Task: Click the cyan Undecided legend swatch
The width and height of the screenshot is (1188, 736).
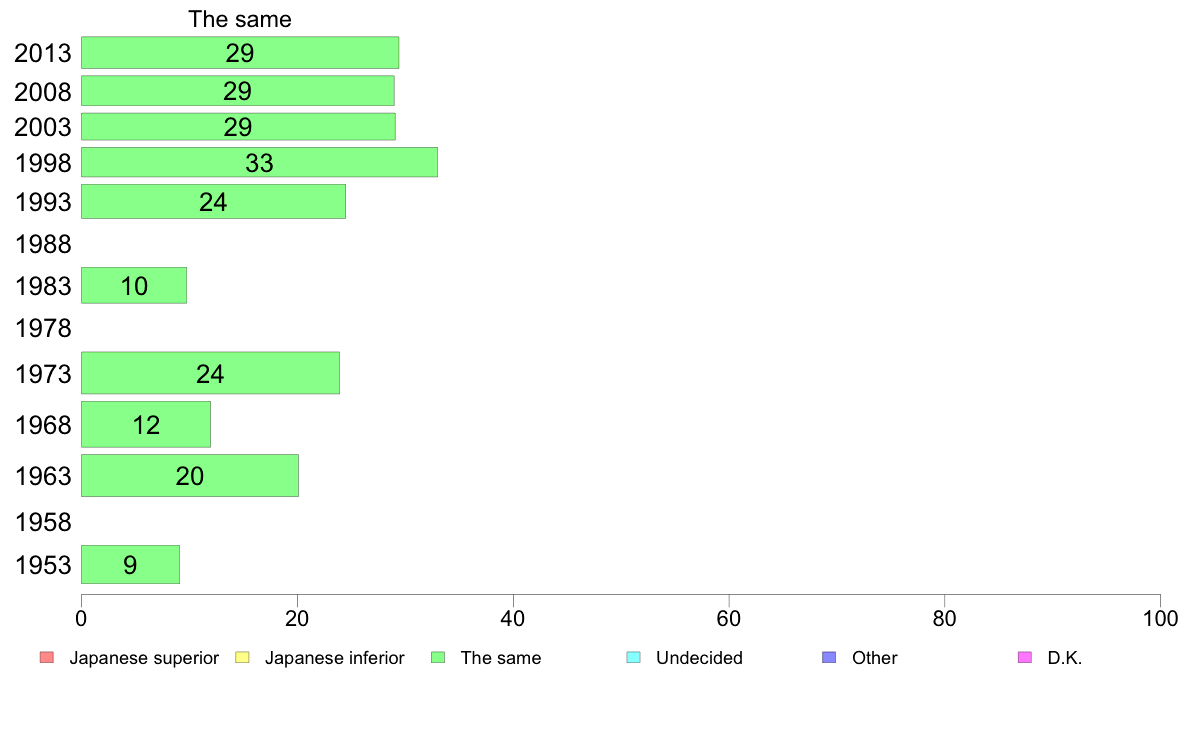Action: 633,657
